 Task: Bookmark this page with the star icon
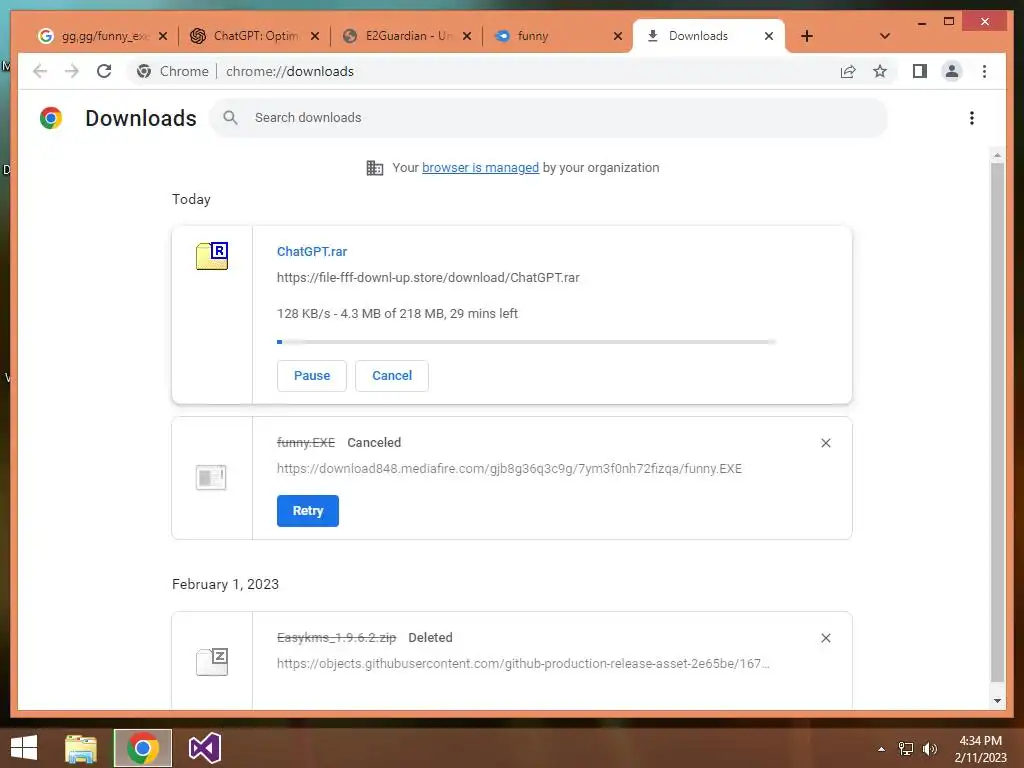880,71
